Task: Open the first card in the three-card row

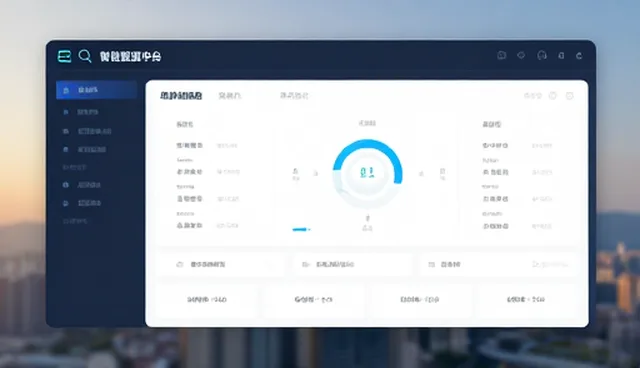Action: pyautogui.click(x=220, y=264)
